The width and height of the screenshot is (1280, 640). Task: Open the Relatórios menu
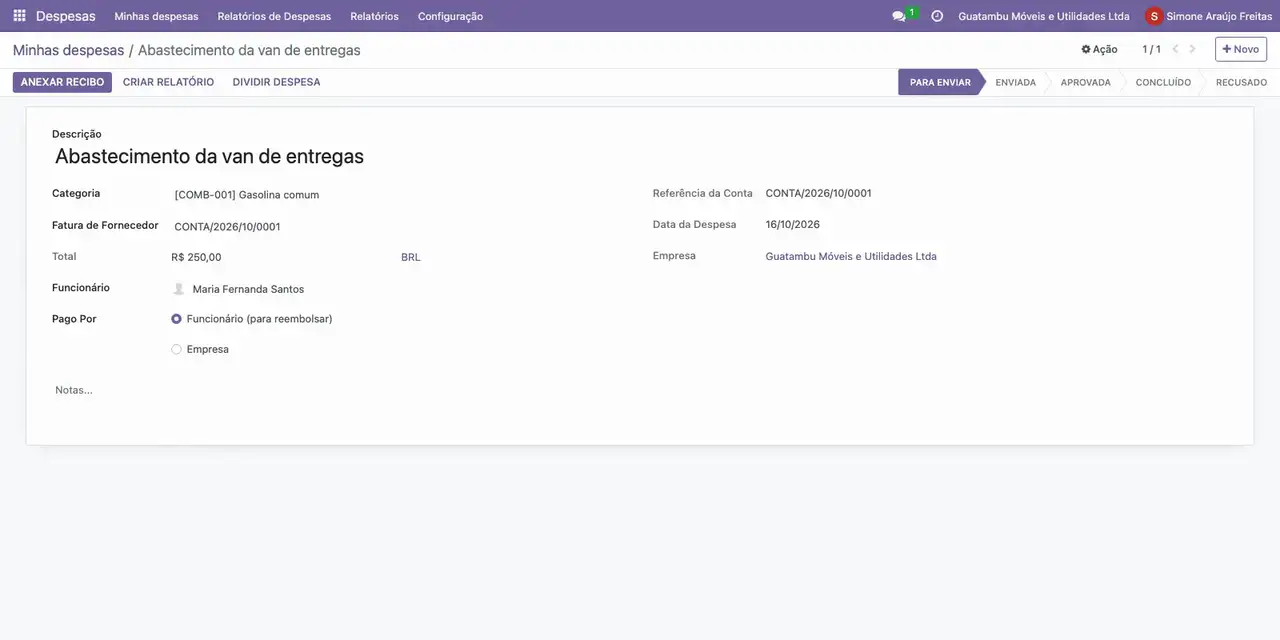pyautogui.click(x=374, y=16)
